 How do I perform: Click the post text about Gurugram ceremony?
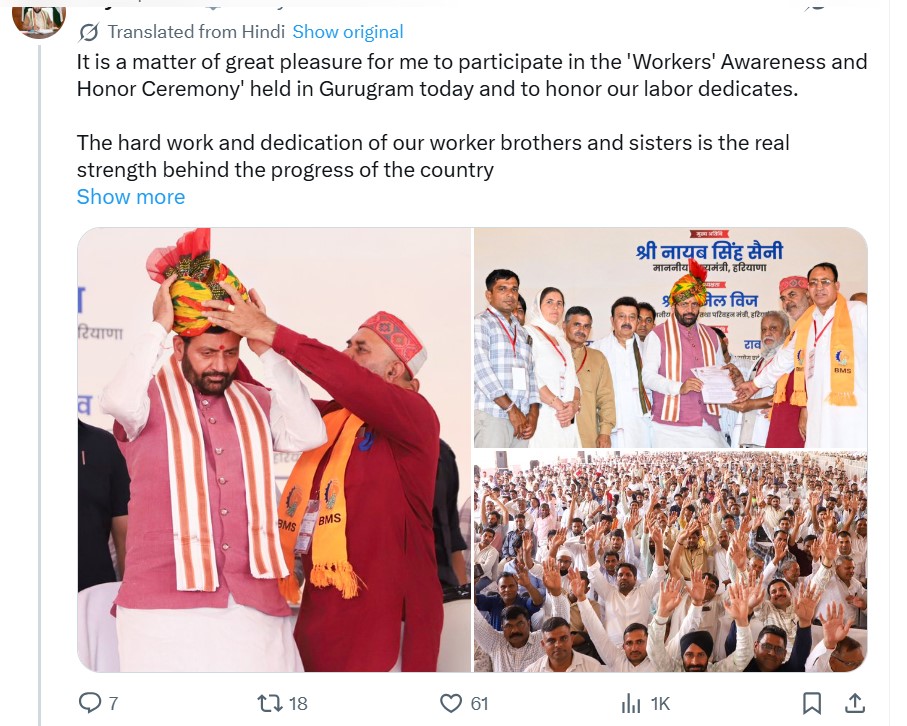click(x=471, y=75)
